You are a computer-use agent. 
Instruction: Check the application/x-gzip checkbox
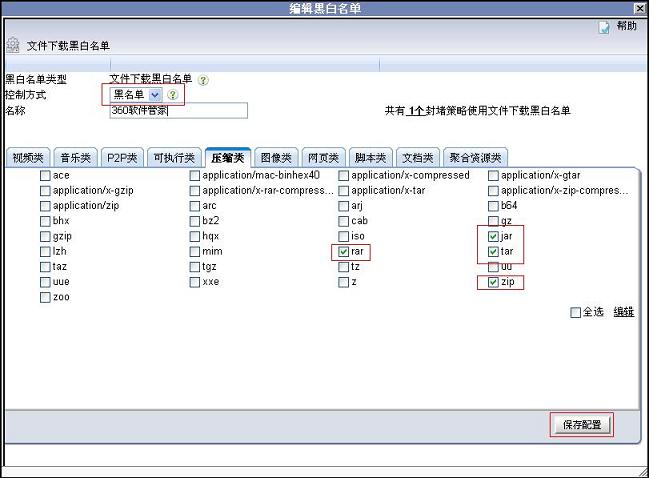(45, 191)
